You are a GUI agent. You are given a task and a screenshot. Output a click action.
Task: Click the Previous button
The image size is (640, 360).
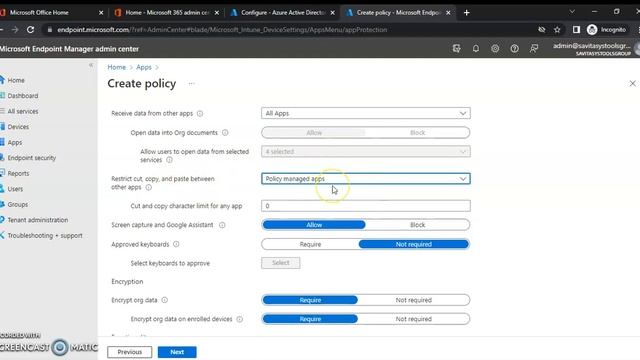click(129, 352)
